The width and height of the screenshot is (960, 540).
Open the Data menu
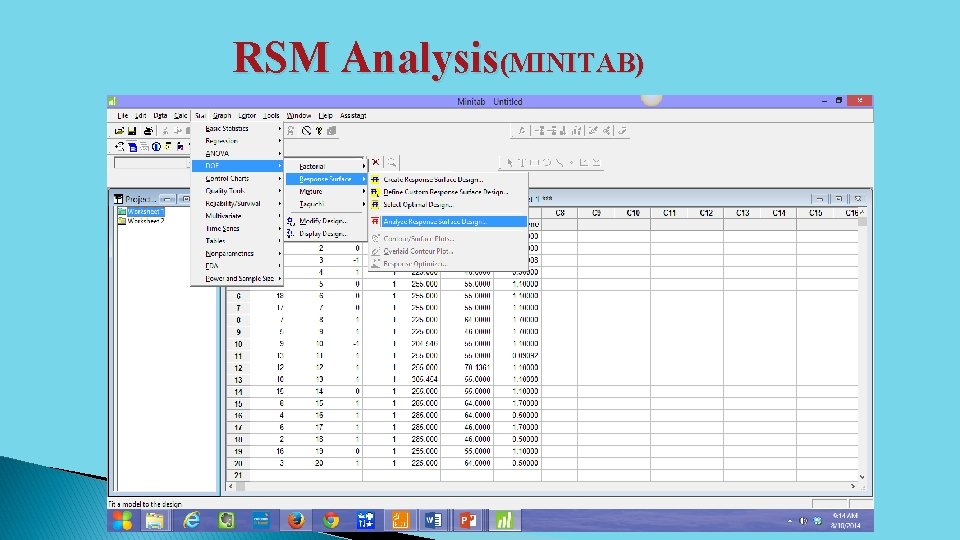[x=160, y=115]
